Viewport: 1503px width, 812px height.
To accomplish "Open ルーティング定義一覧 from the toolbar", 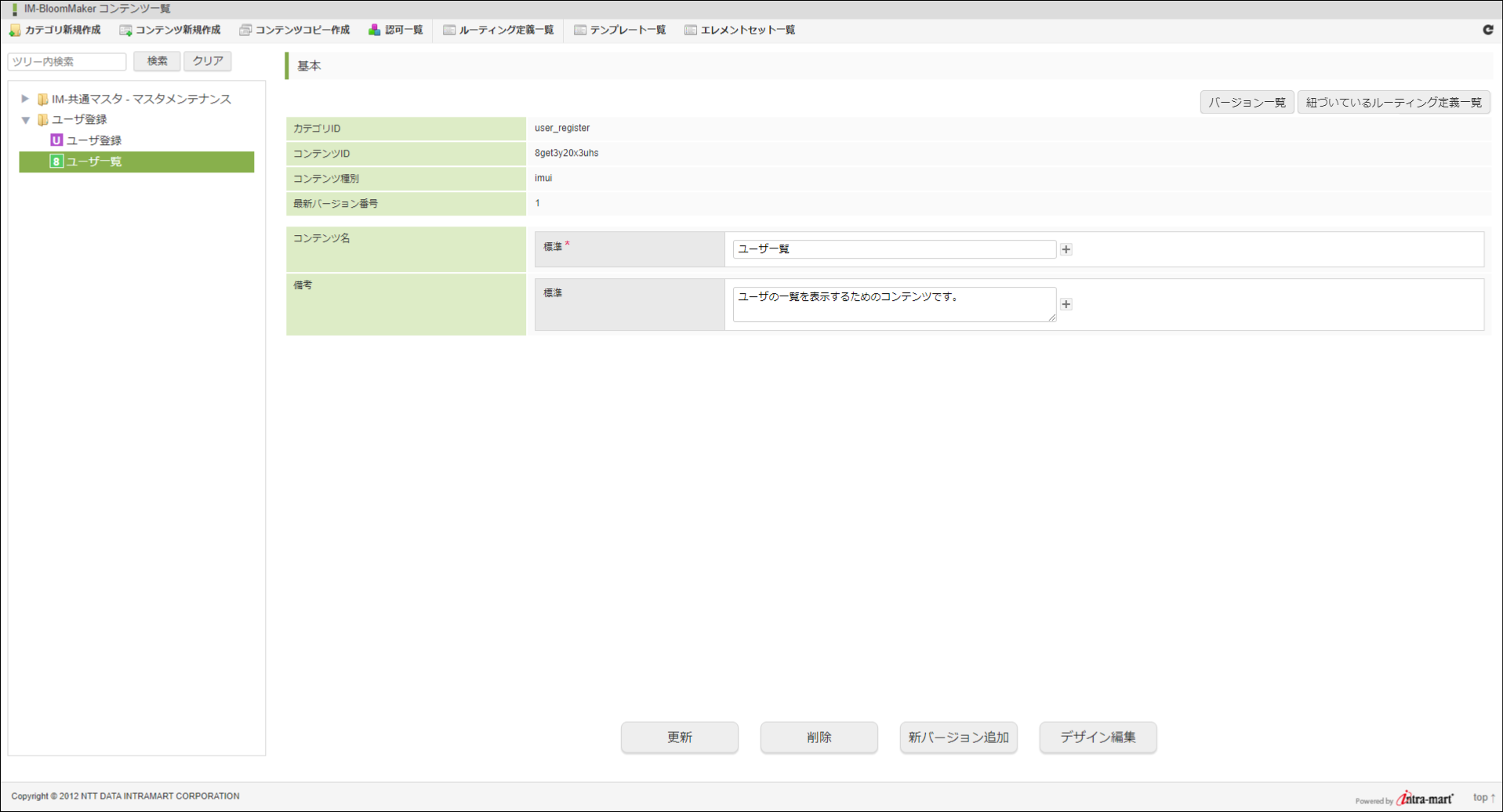I will click(x=499, y=31).
